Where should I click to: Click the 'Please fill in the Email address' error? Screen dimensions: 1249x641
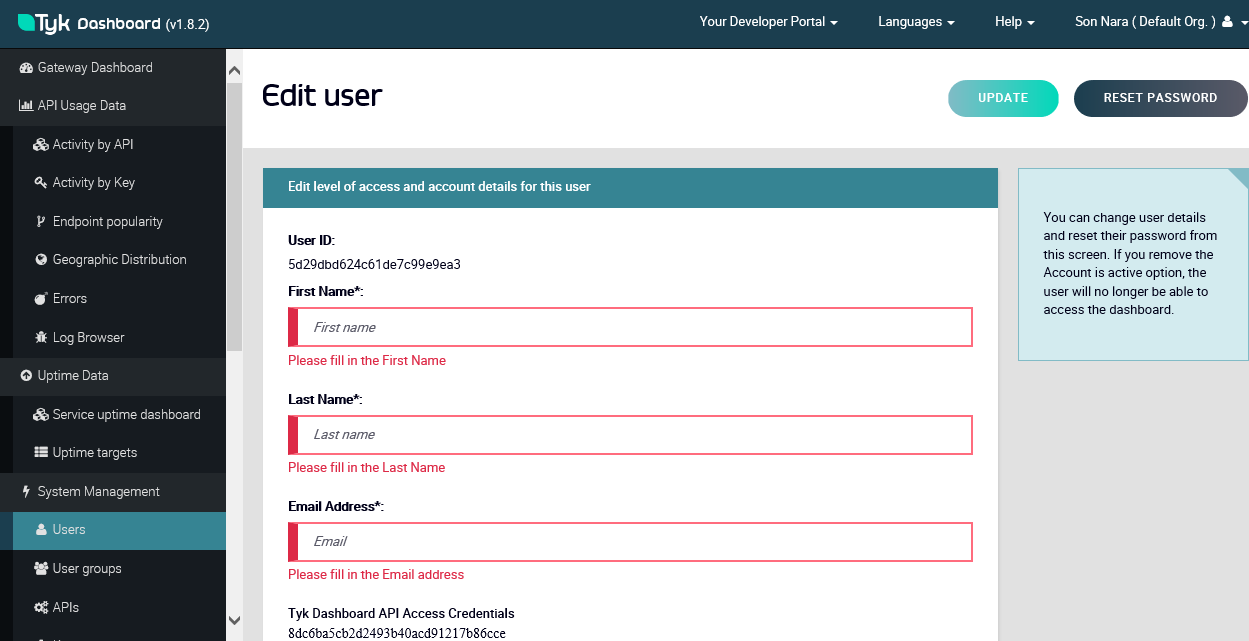coord(376,574)
